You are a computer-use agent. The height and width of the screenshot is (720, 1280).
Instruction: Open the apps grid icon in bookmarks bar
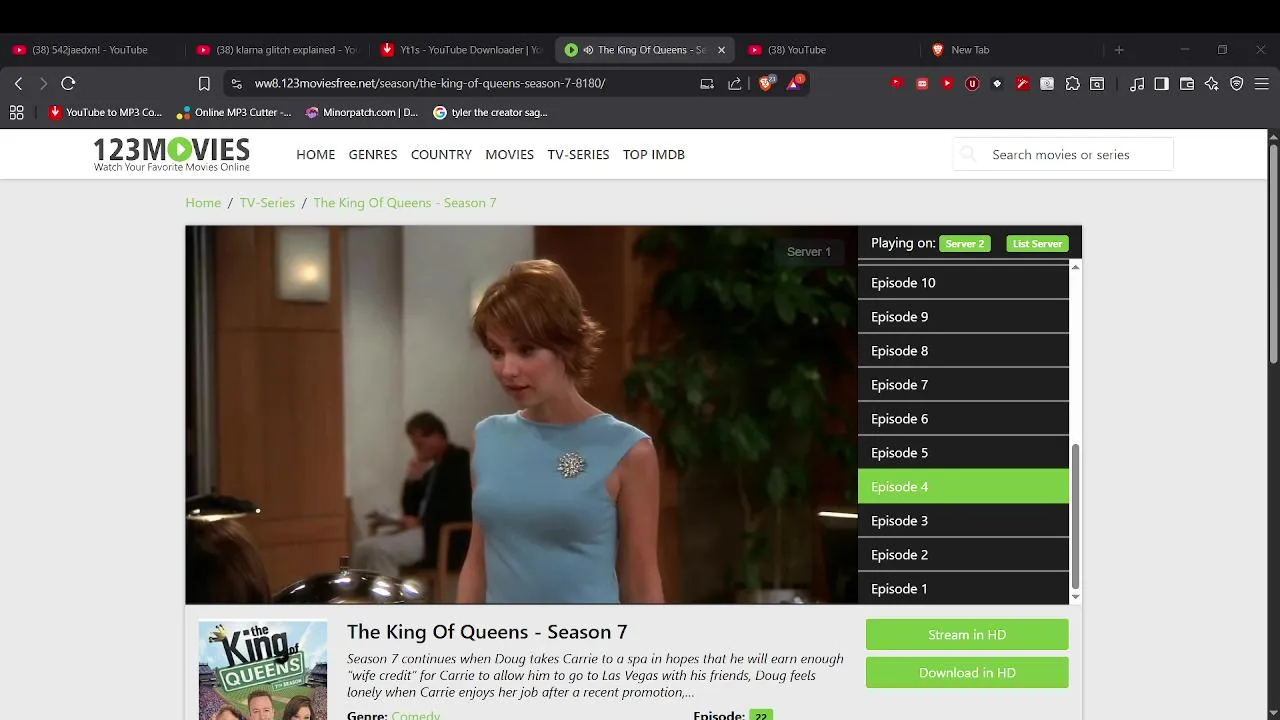(16, 113)
